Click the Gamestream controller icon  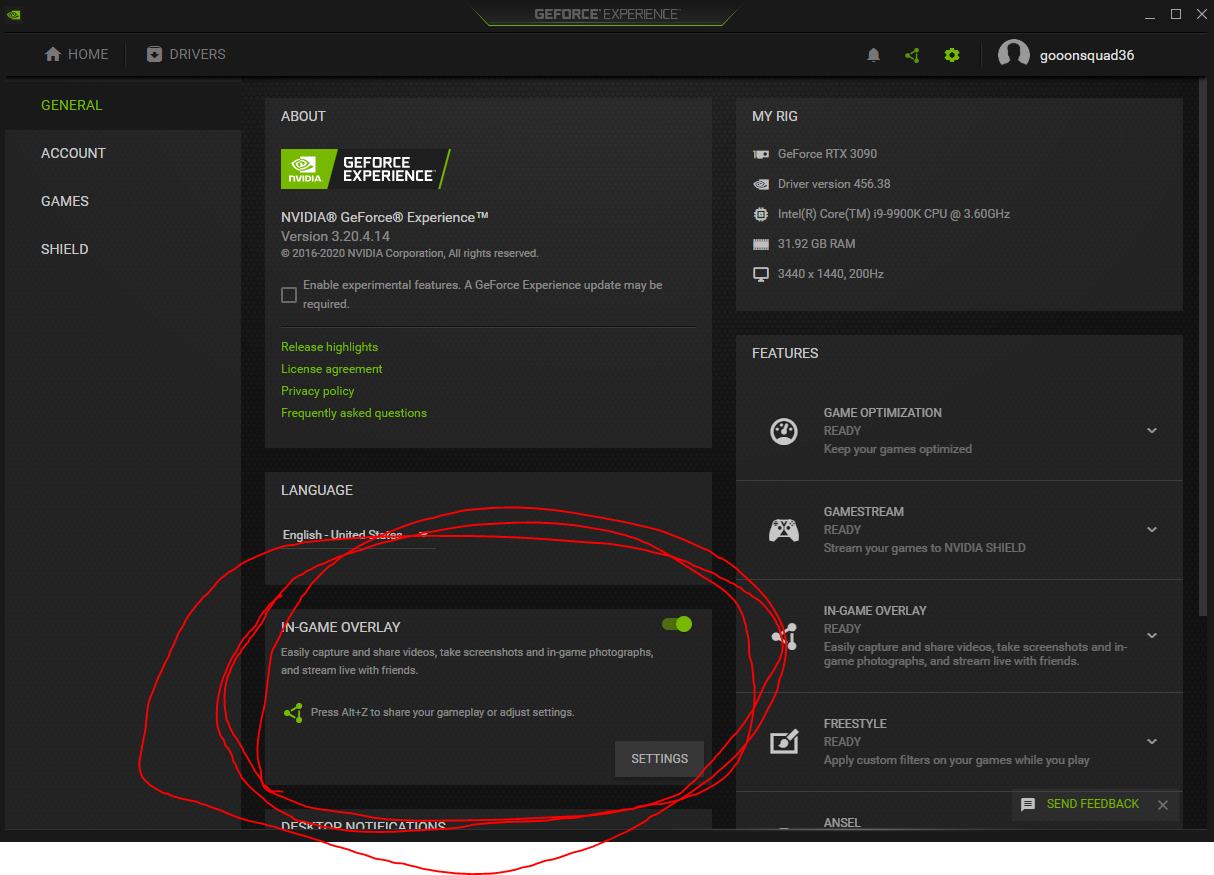pos(784,530)
